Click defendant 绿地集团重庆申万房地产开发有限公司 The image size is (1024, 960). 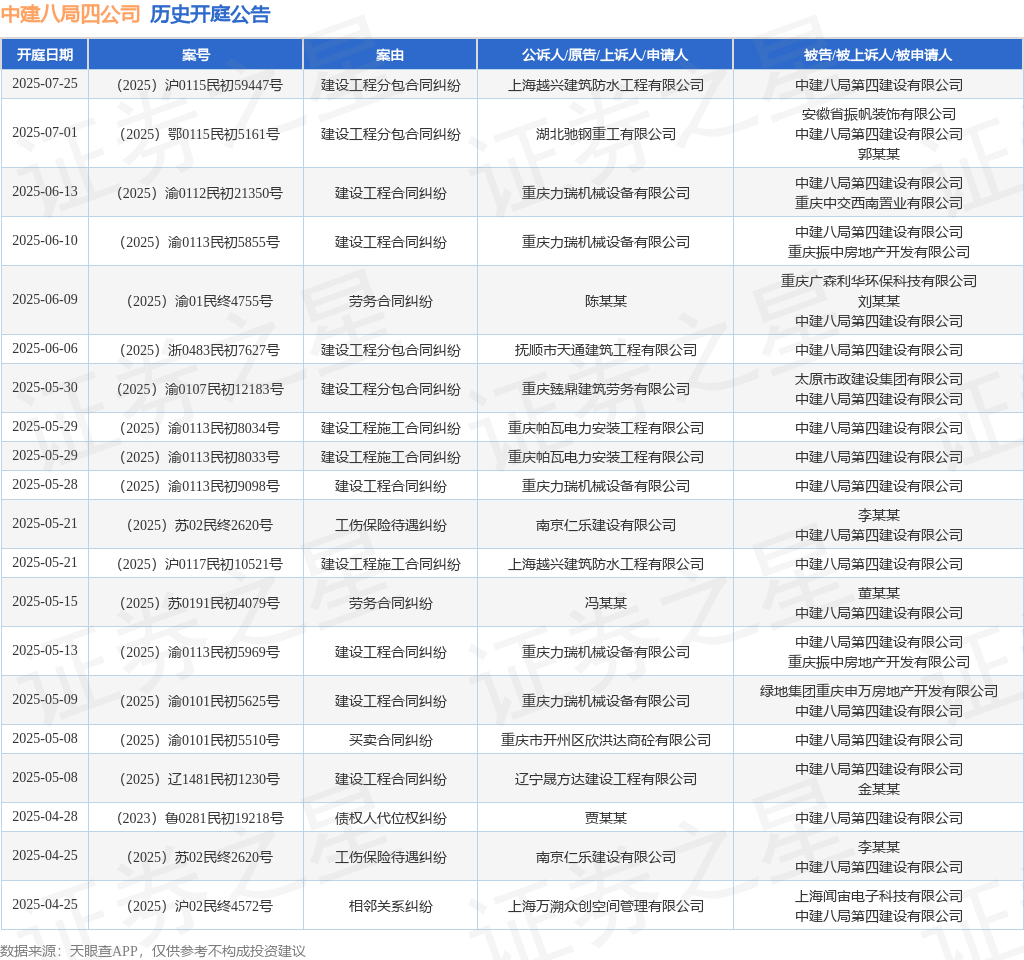point(878,691)
